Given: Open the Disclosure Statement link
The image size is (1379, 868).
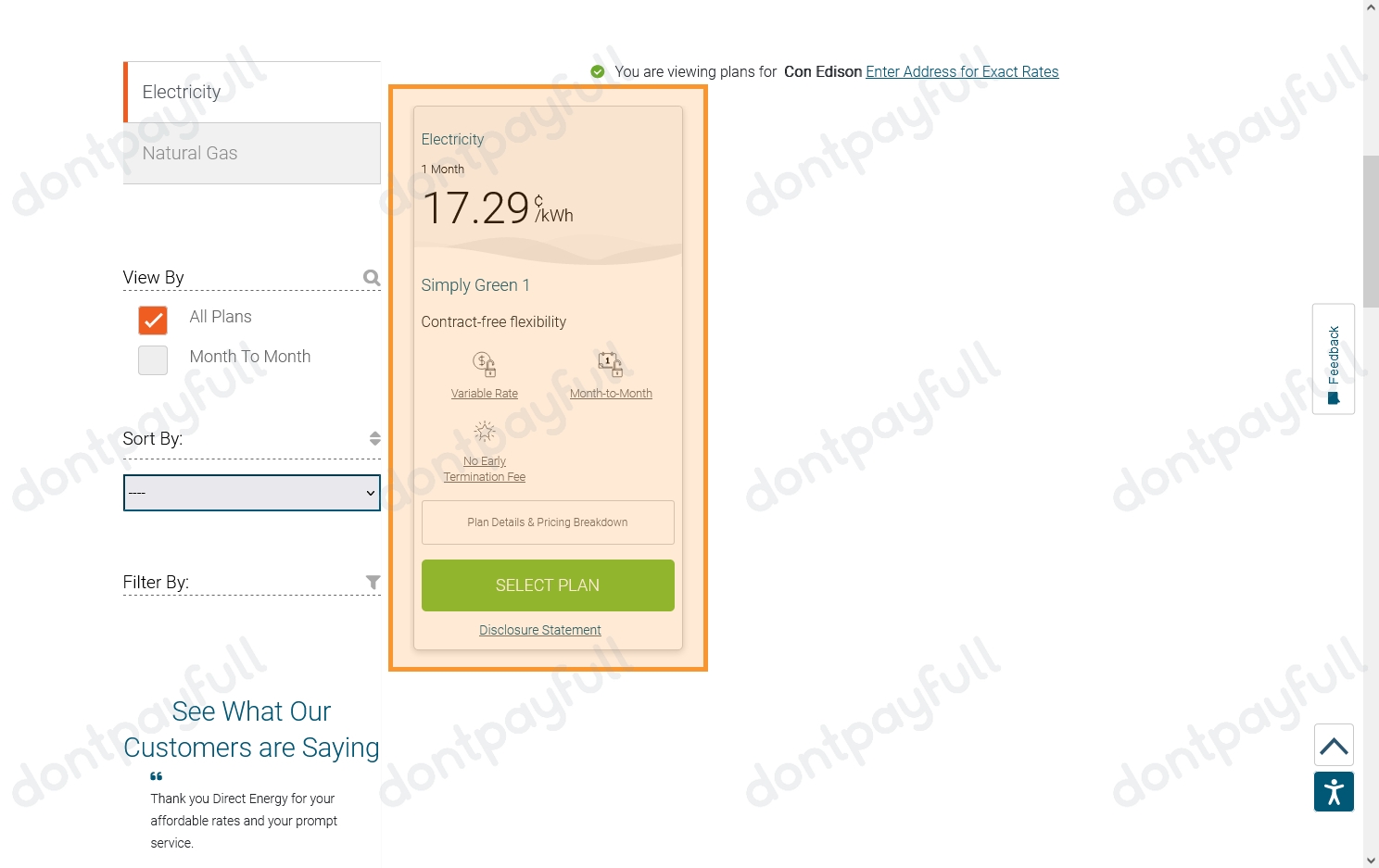Looking at the screenshot, I should [x=540, y=630].
